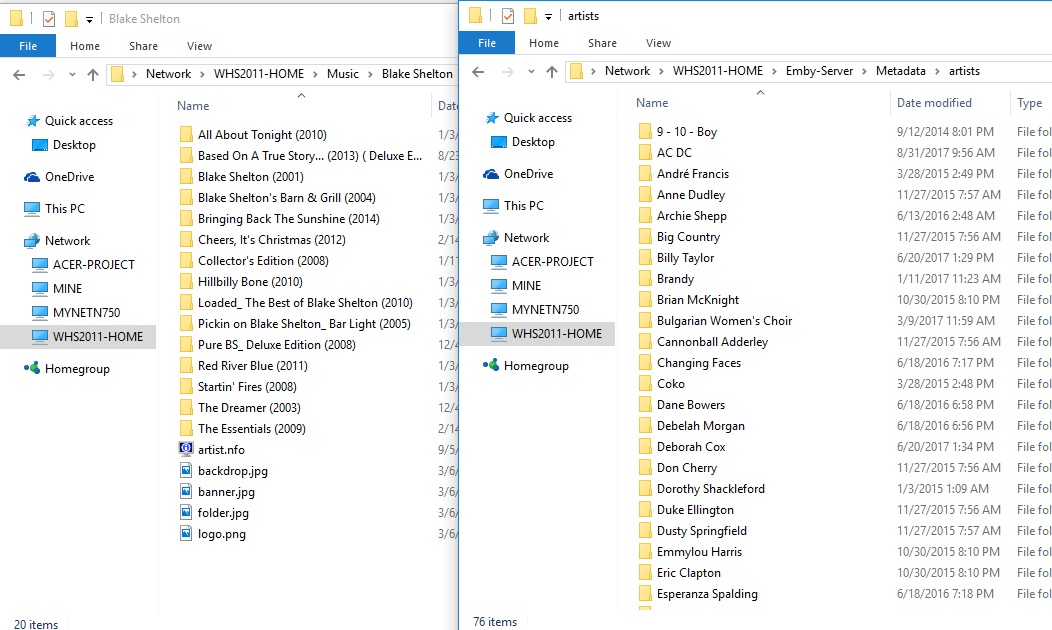Image resolution: width=1052 pixels, height=630 pixels.
Task: Select artist.nfo file icon
Action: coord(186,450)
